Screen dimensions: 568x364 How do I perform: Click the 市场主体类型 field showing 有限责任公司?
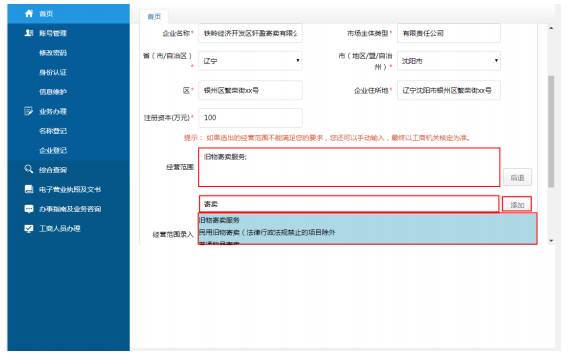point(449,33)
